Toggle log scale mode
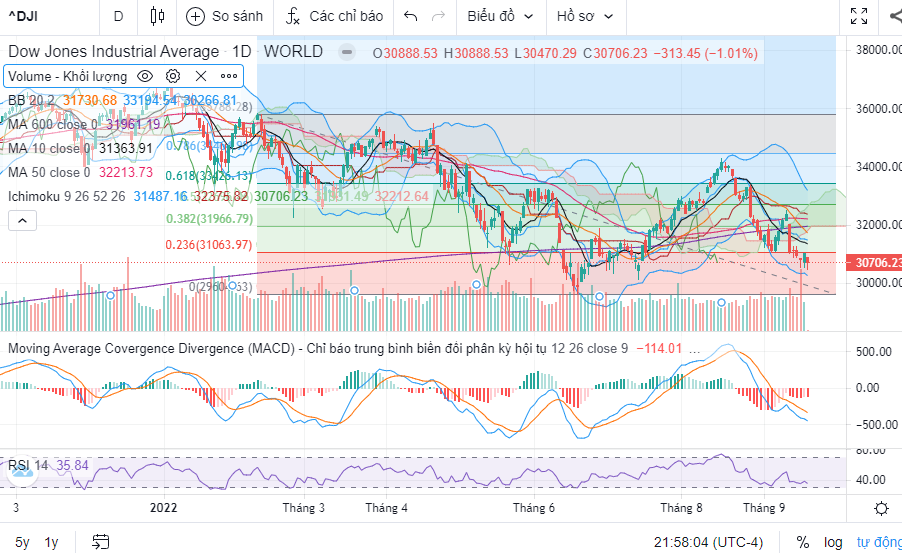 click(833, 542)
